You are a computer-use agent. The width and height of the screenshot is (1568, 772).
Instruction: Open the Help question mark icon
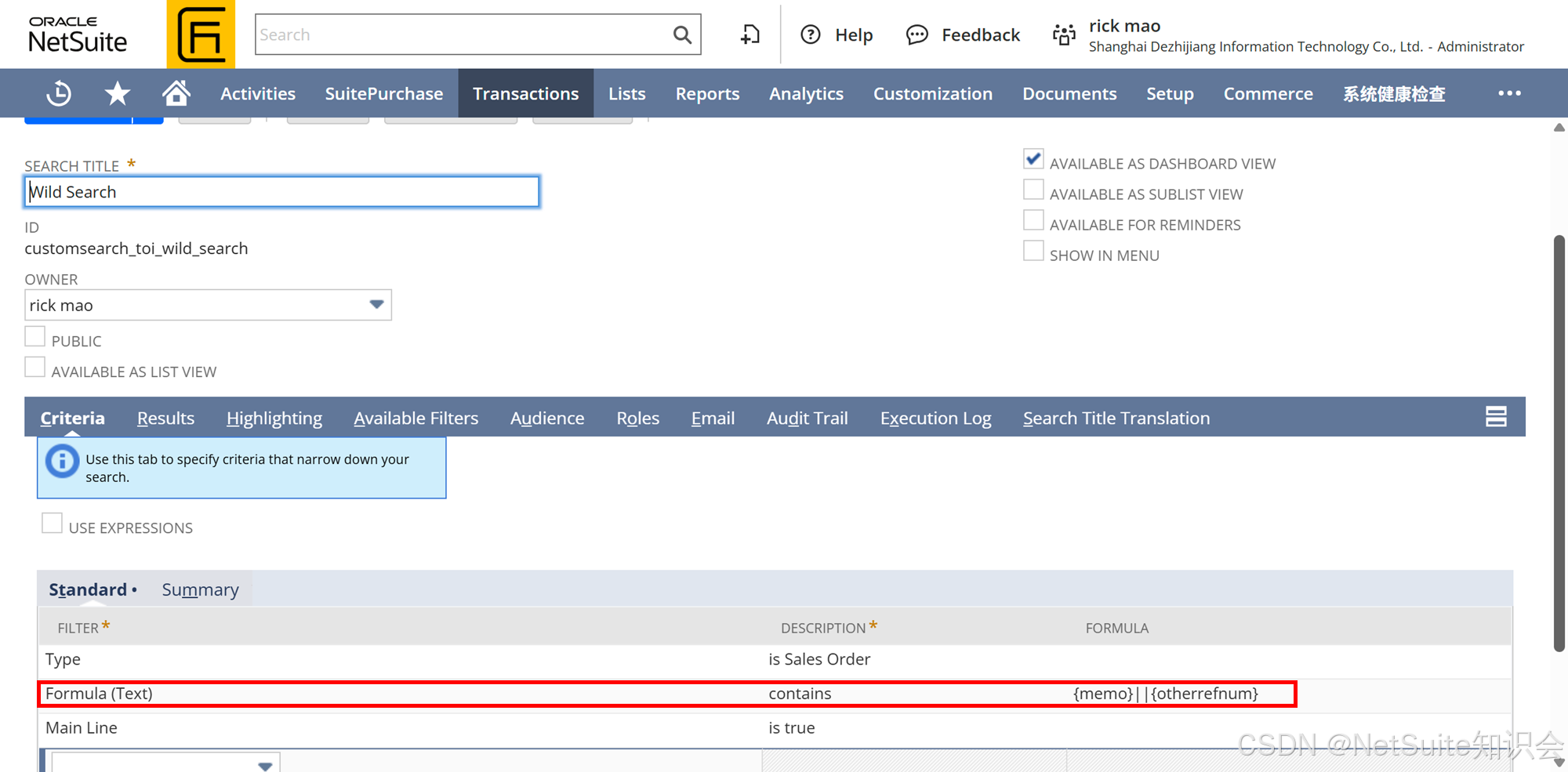[810, 34]
